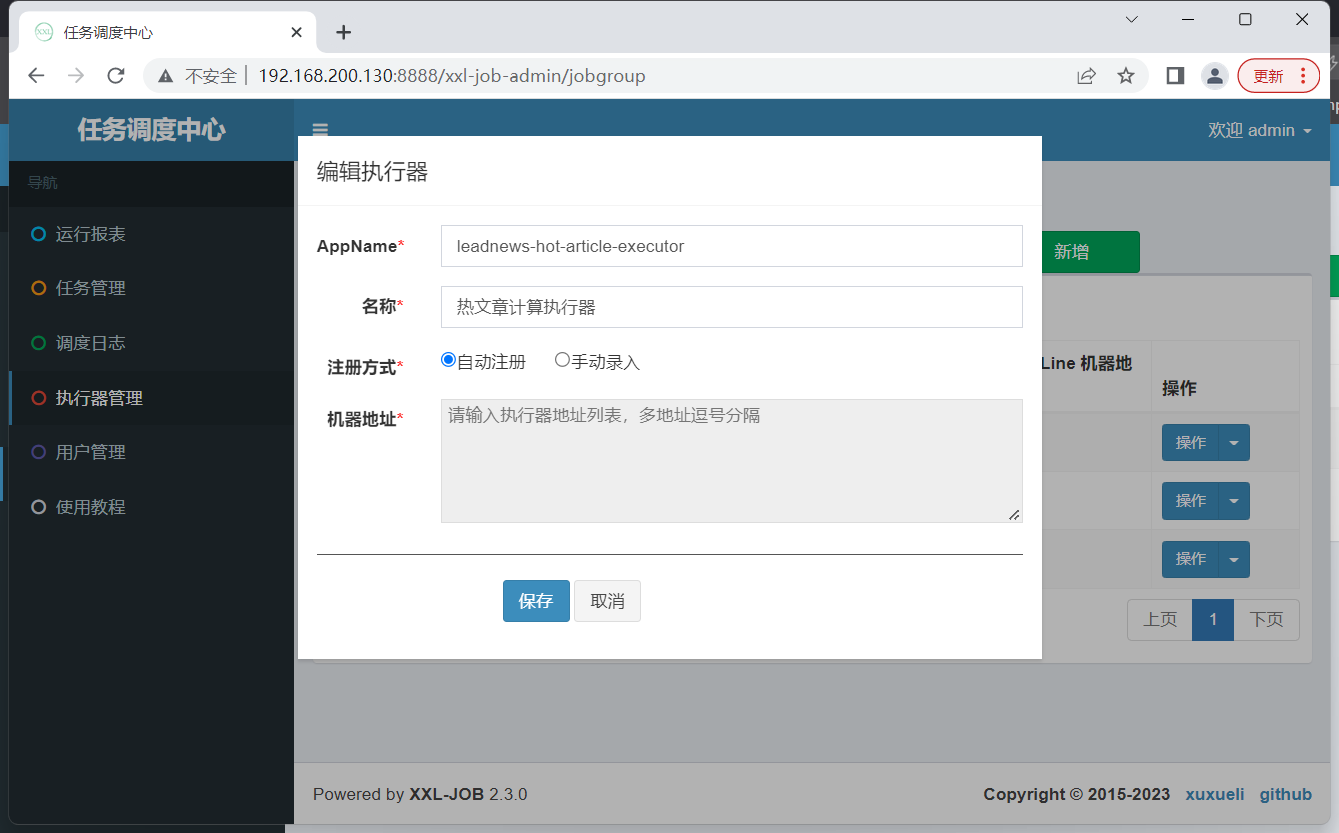
Task: Go to 下页 next page
Action: 1266,620
